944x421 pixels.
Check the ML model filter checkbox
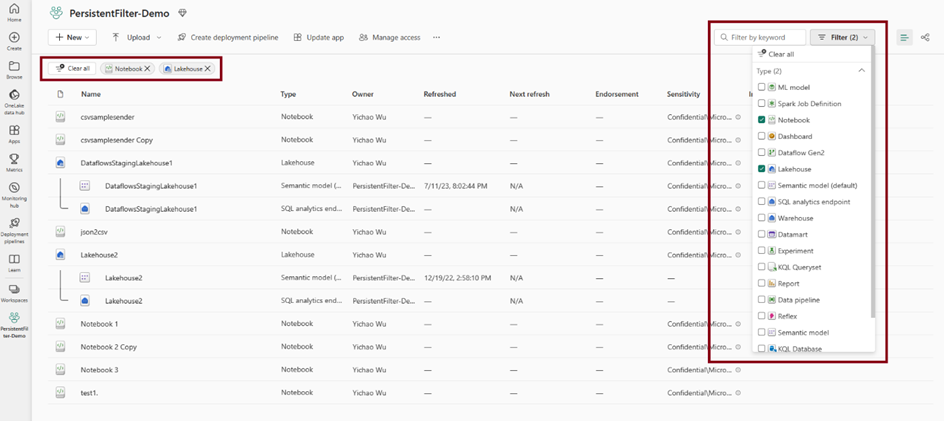[762, 87]
